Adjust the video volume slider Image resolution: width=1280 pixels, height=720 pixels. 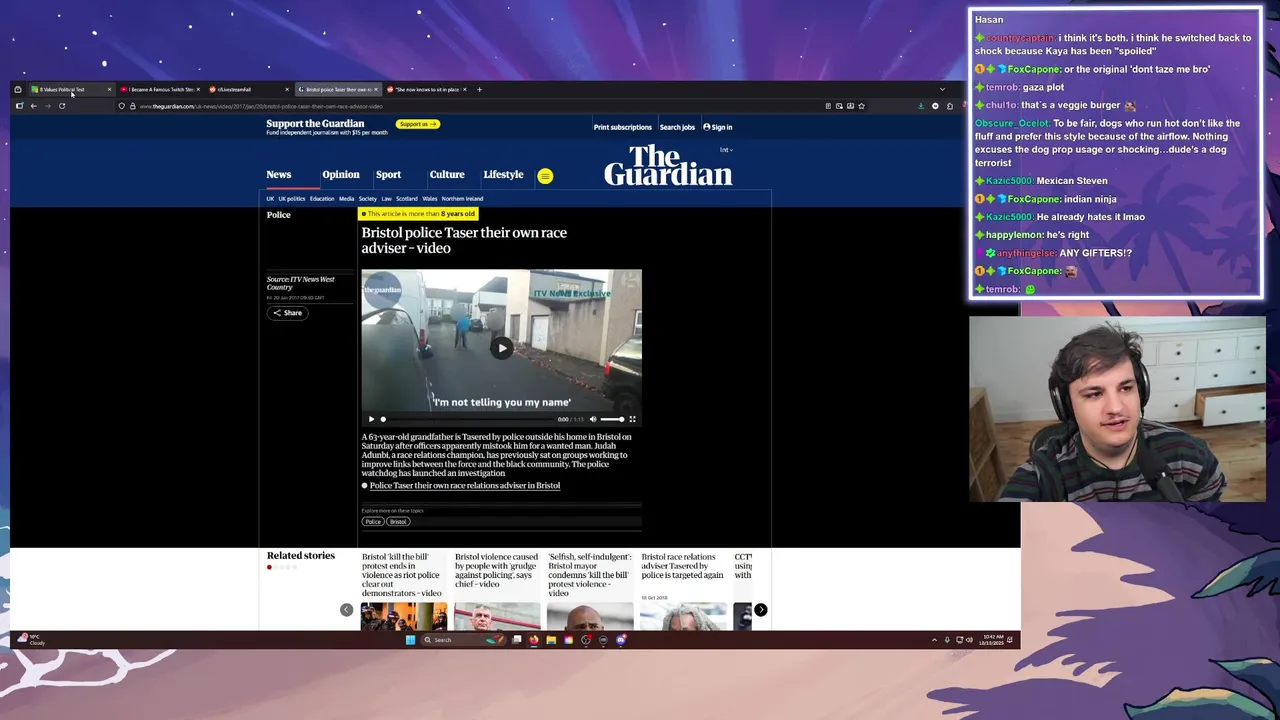(612, 419)
